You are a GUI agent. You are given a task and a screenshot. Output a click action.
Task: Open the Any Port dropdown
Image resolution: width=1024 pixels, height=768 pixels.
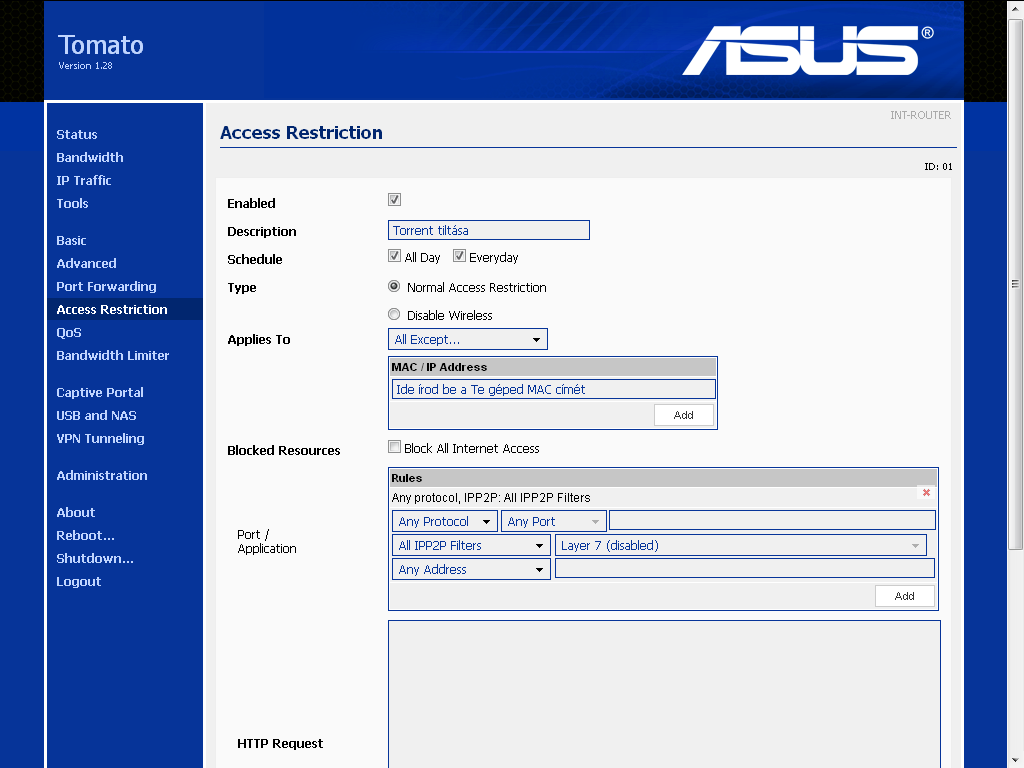pyautogui.click(x=553, y=521)
